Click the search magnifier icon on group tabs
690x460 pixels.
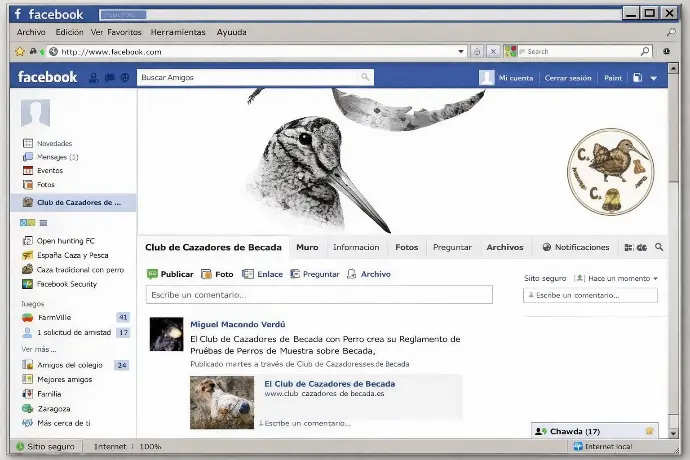coord(659,247)
